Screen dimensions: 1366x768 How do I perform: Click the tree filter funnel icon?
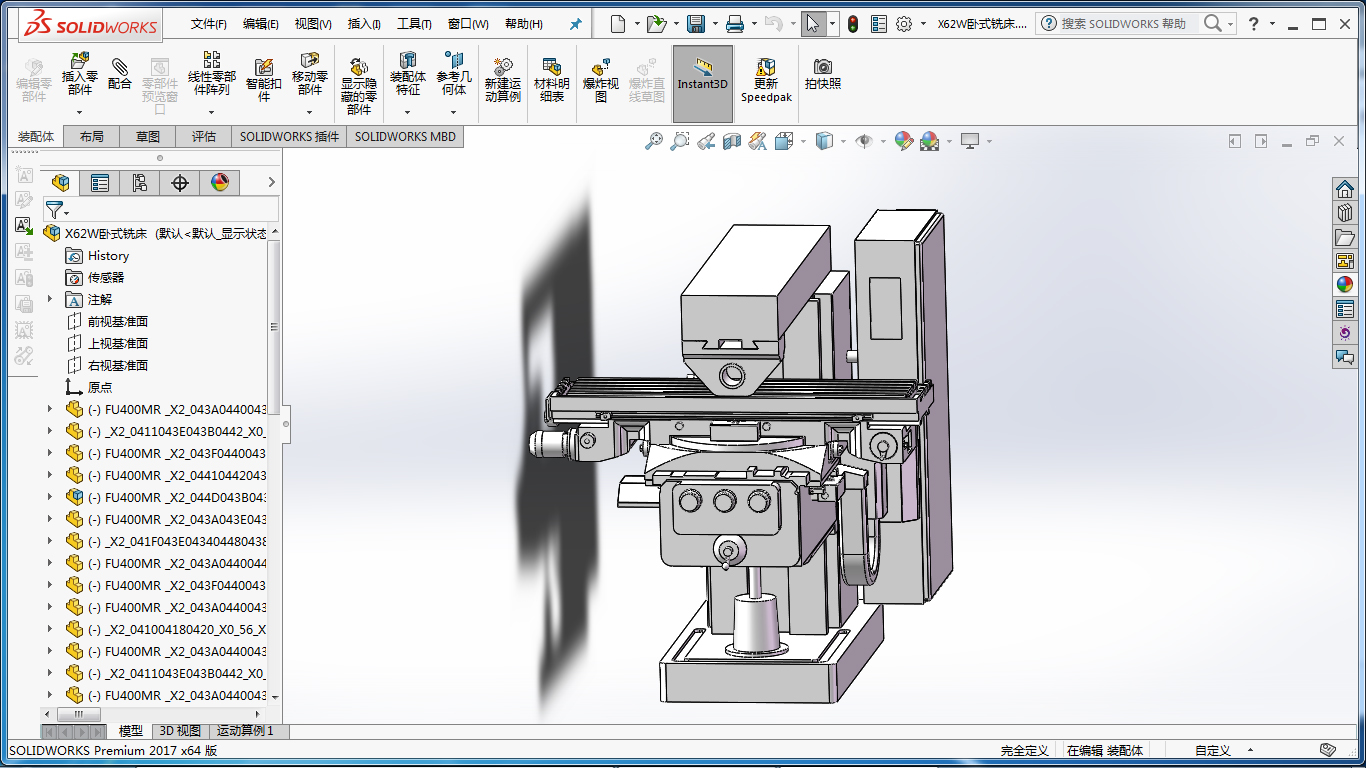coord(54,209)
